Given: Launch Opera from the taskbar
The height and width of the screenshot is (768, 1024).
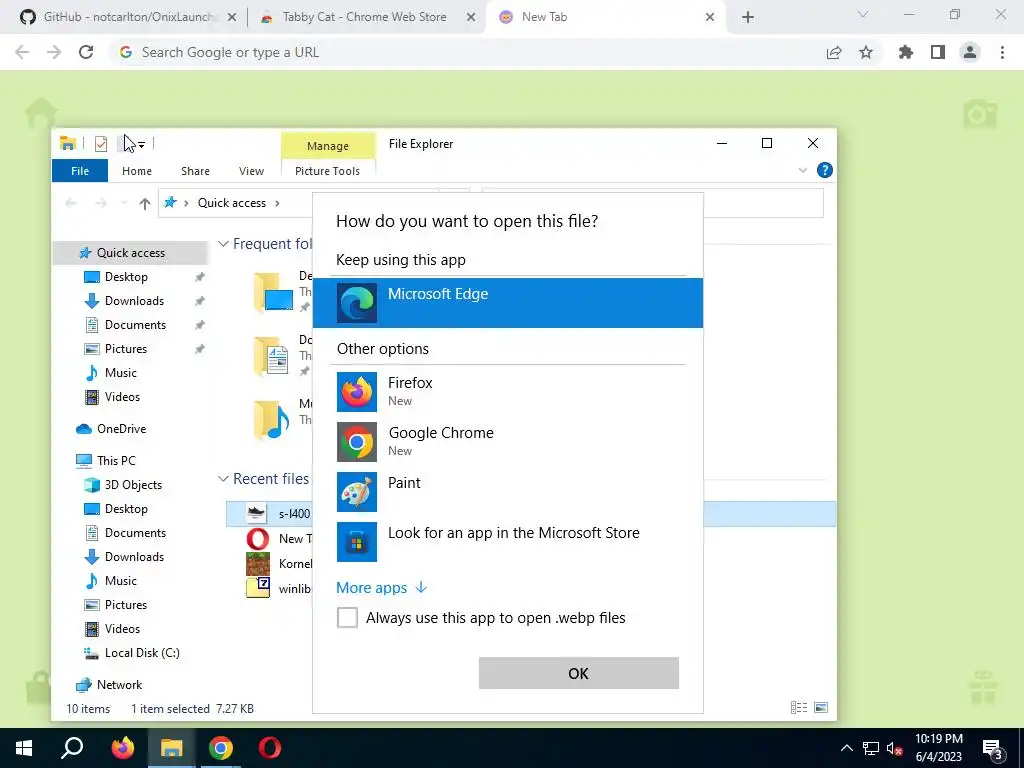Looking at the screenshot, I should click(270, 748).
